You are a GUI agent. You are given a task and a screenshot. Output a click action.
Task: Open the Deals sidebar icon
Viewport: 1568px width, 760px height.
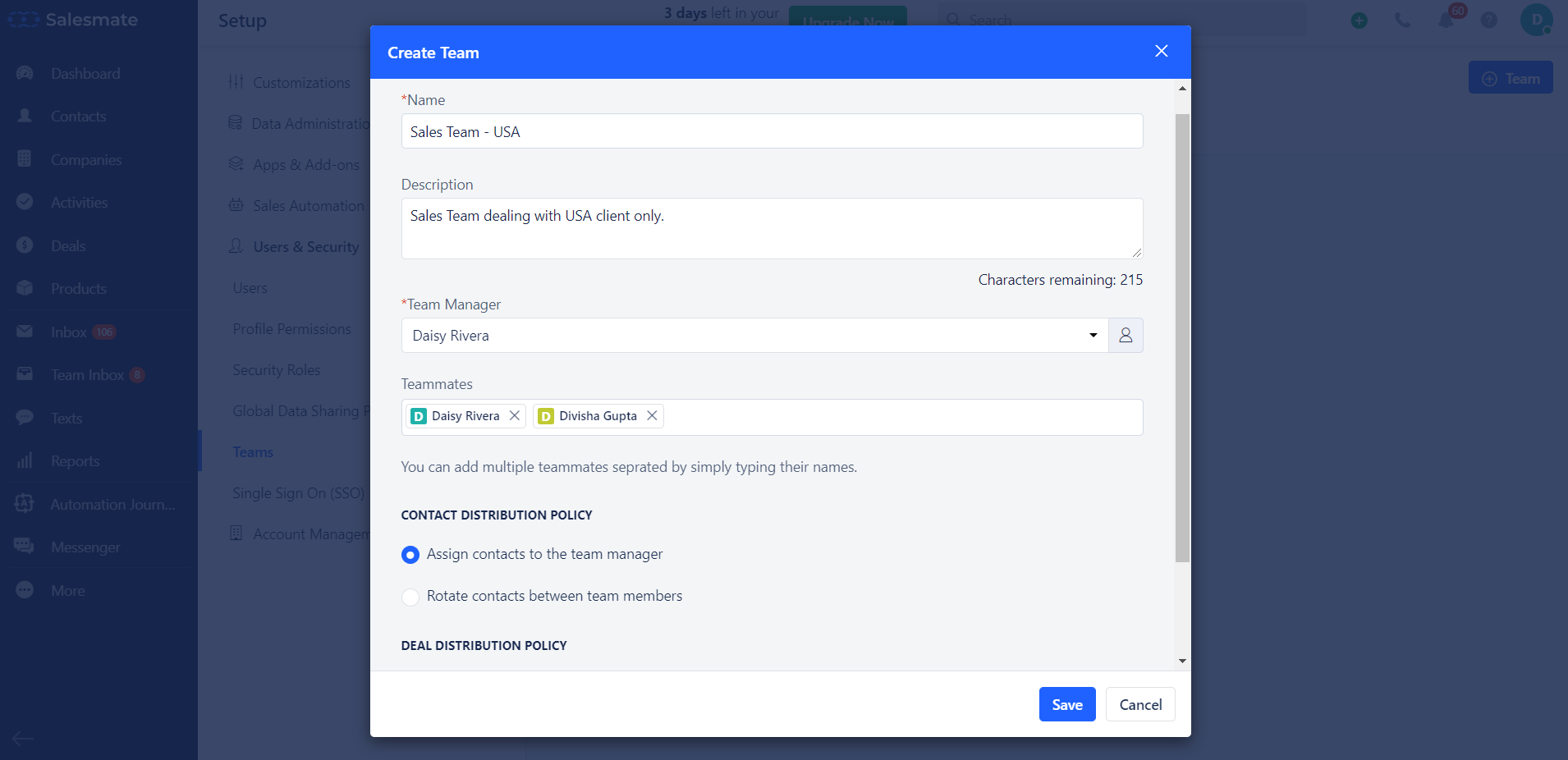[25, 245]
